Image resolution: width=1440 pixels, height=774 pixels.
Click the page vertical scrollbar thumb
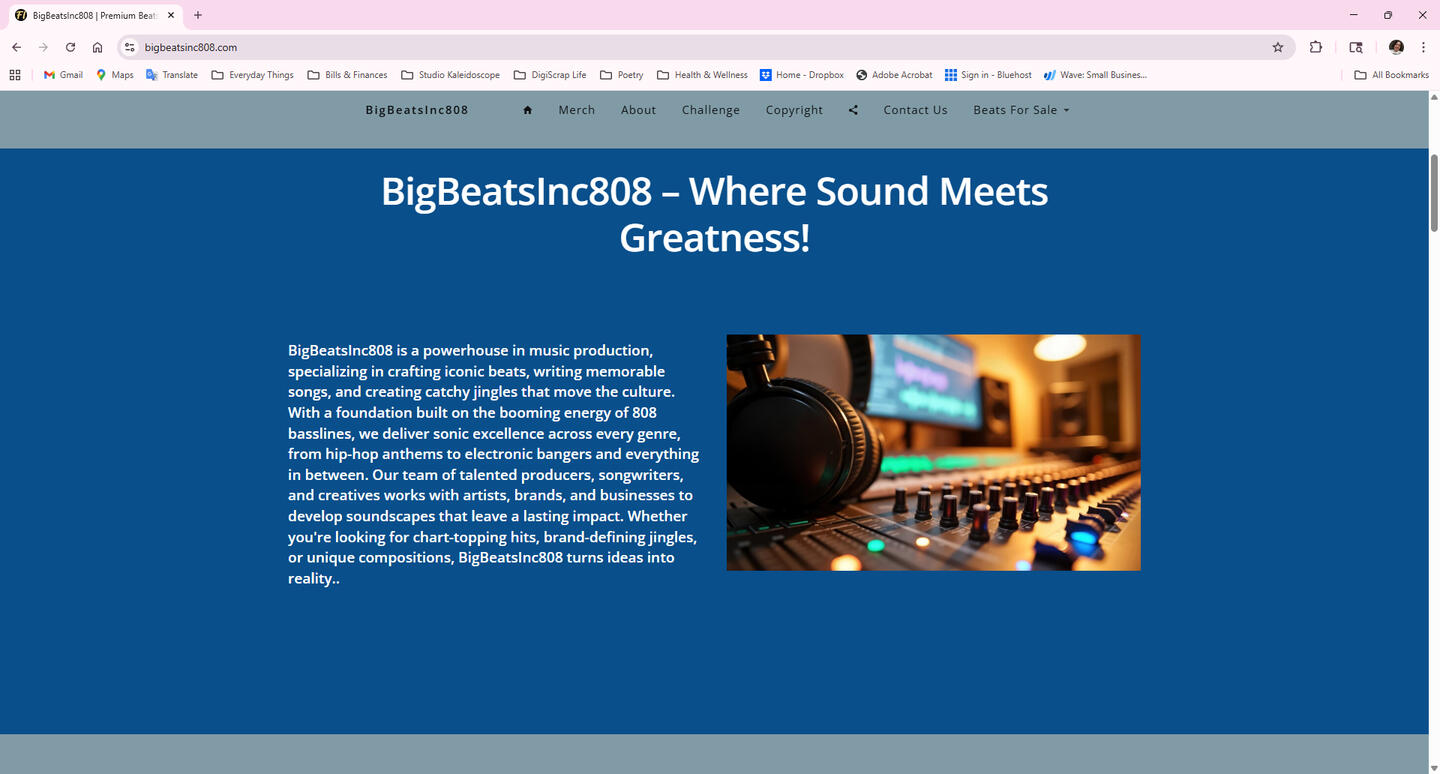(x=1434, y=193)
